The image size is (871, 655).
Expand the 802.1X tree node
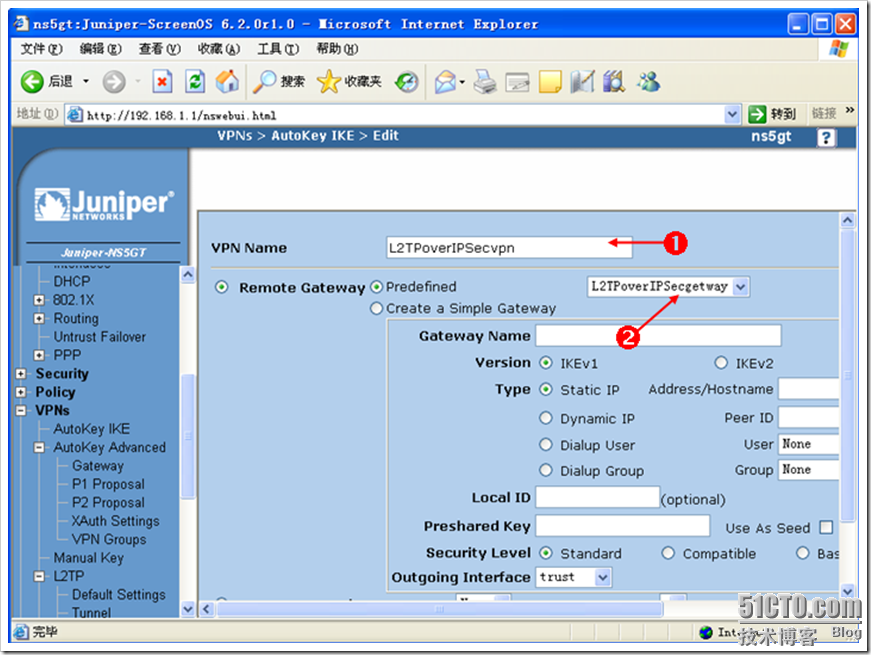pyautogui.click(x=39, y=300)
